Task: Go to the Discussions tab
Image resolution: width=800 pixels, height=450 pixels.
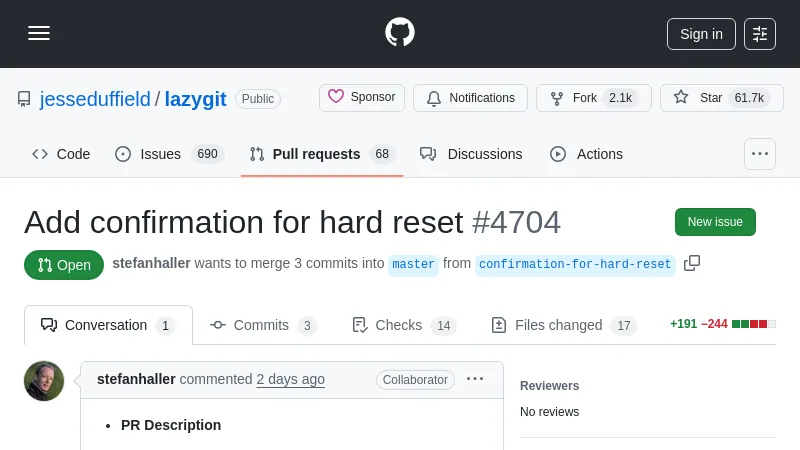Action: [471, 154]
